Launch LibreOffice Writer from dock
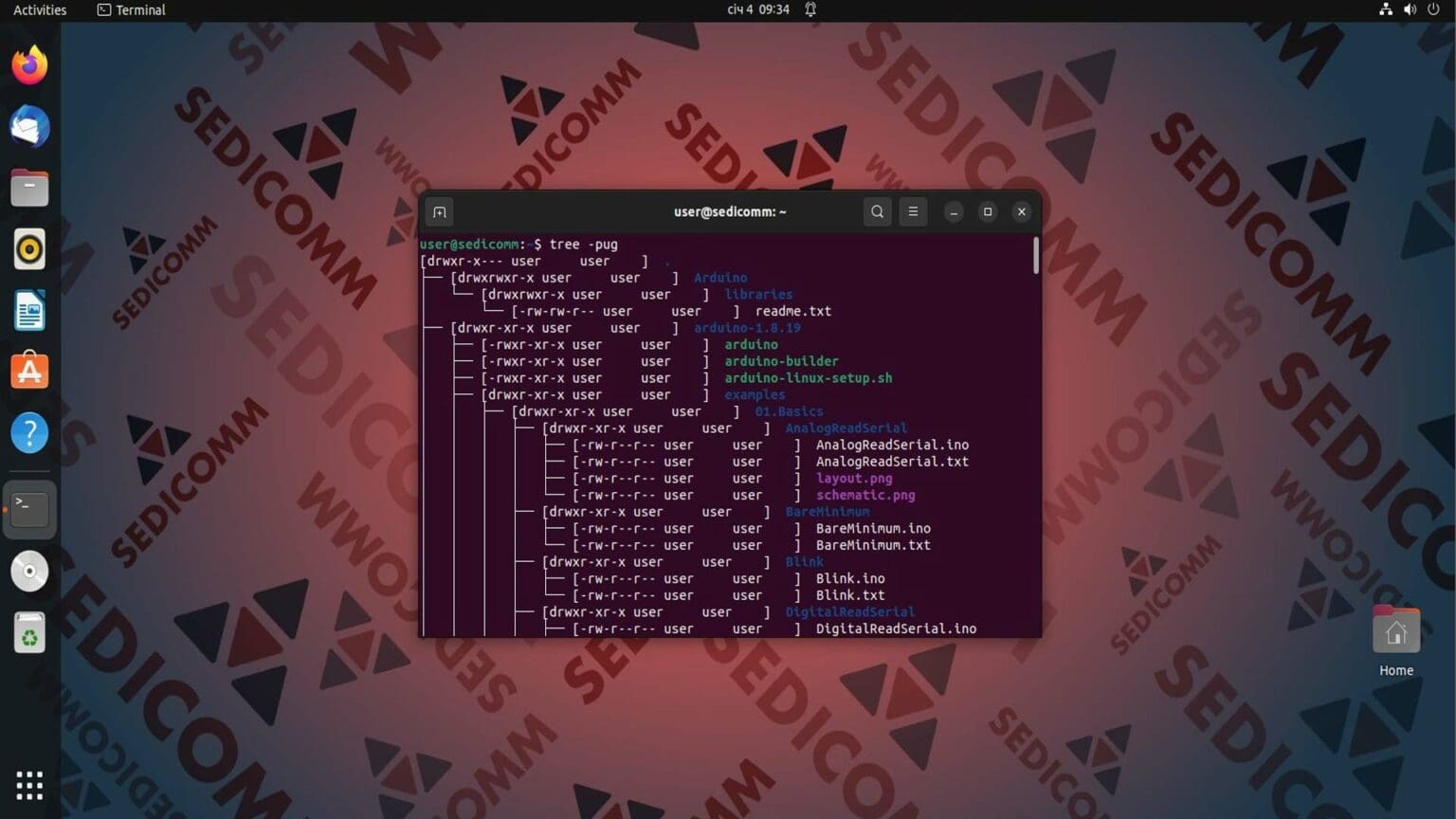 pos(29,311)
